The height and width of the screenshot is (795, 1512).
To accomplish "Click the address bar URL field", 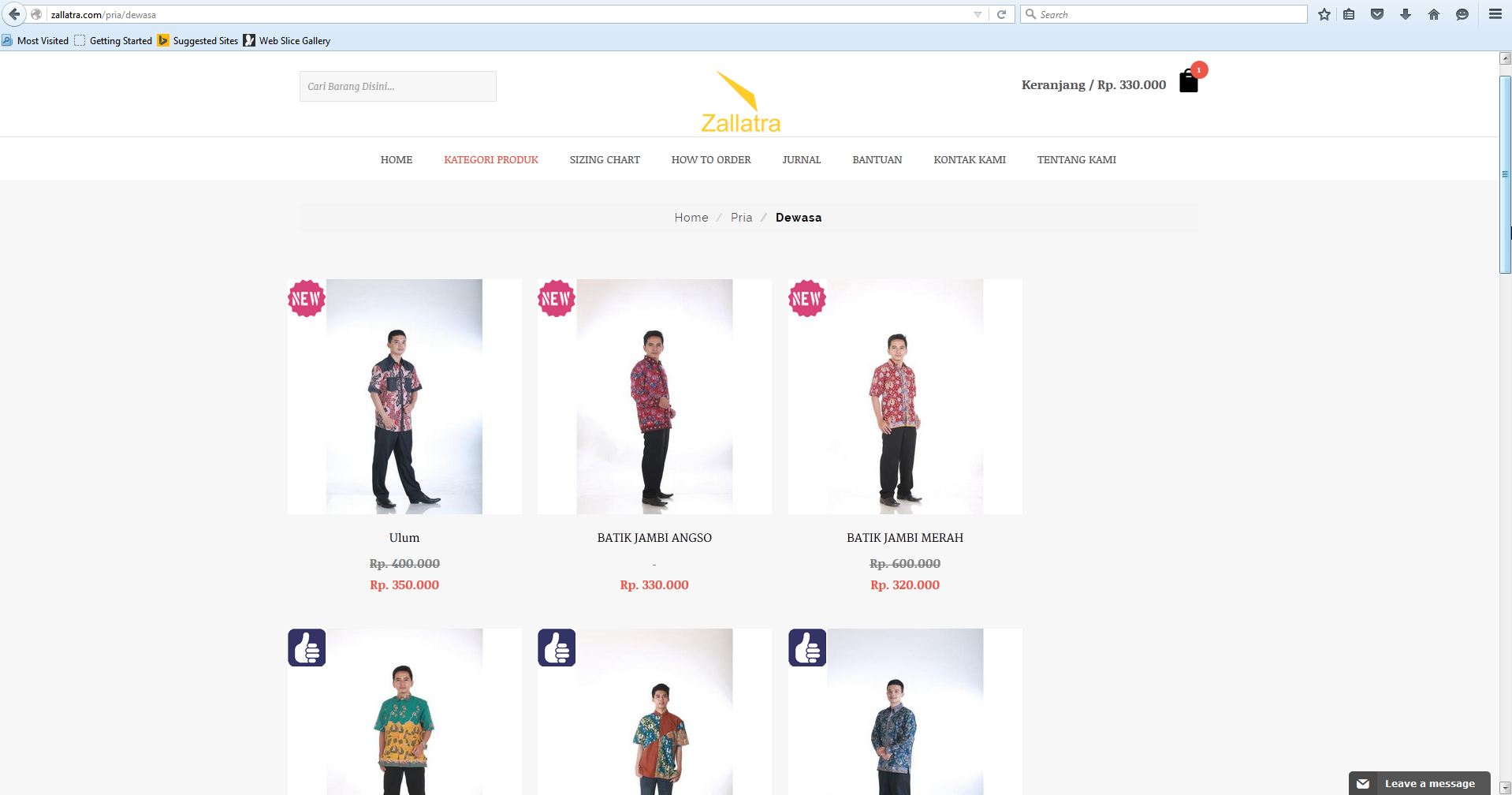I will [x=505, y=14].
